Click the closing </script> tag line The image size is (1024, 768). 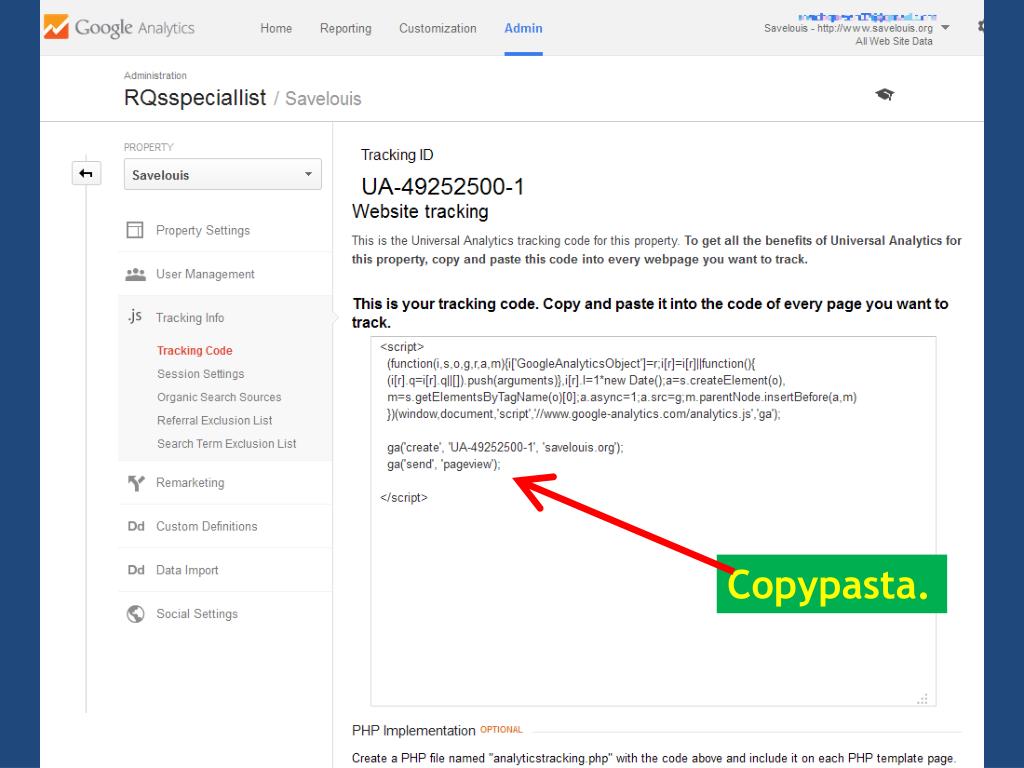point(404,498)
